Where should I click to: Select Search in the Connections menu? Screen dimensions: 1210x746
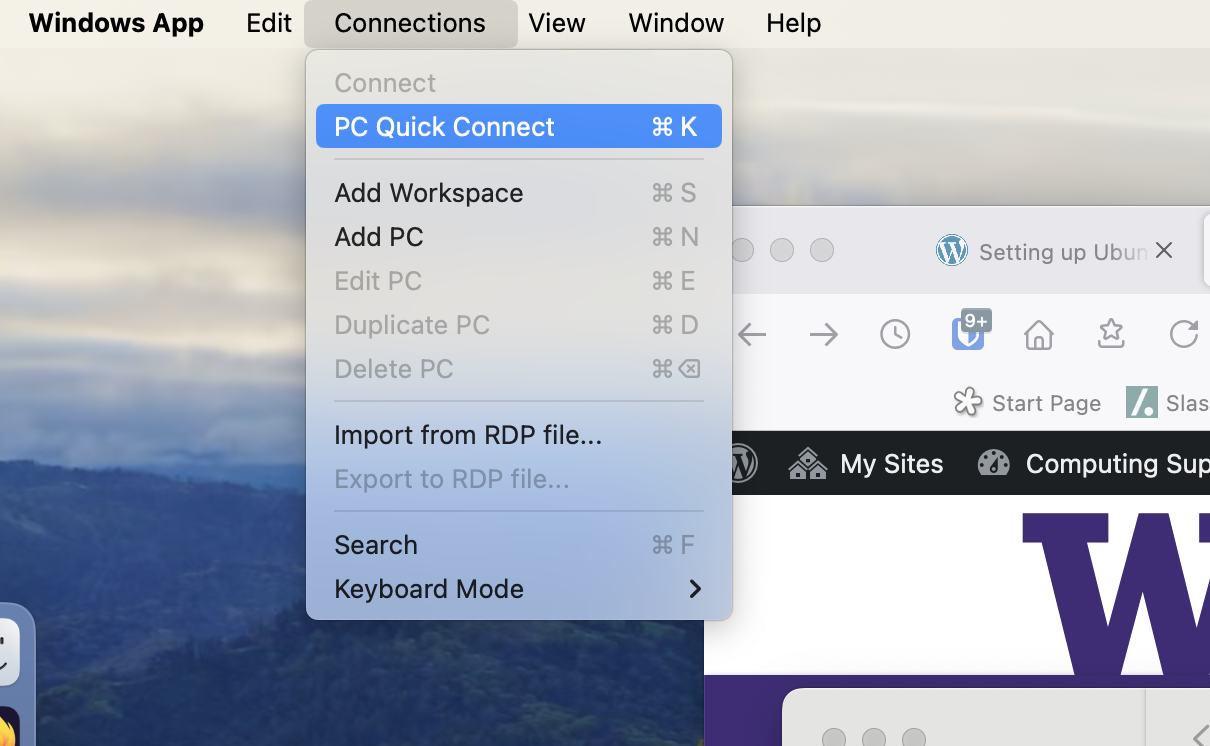[518, 545]
